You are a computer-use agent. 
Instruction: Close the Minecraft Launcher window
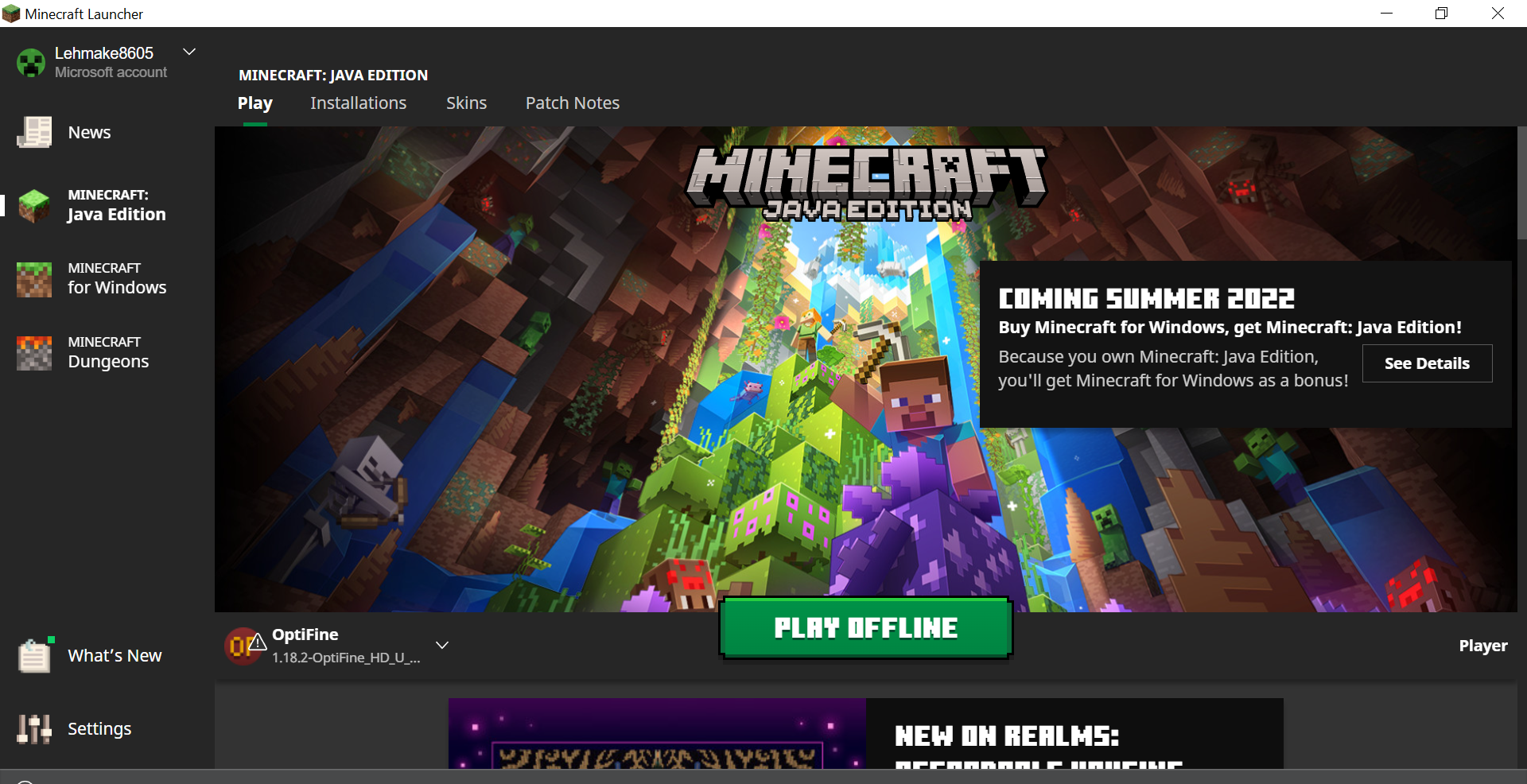tap(1498, 14)
